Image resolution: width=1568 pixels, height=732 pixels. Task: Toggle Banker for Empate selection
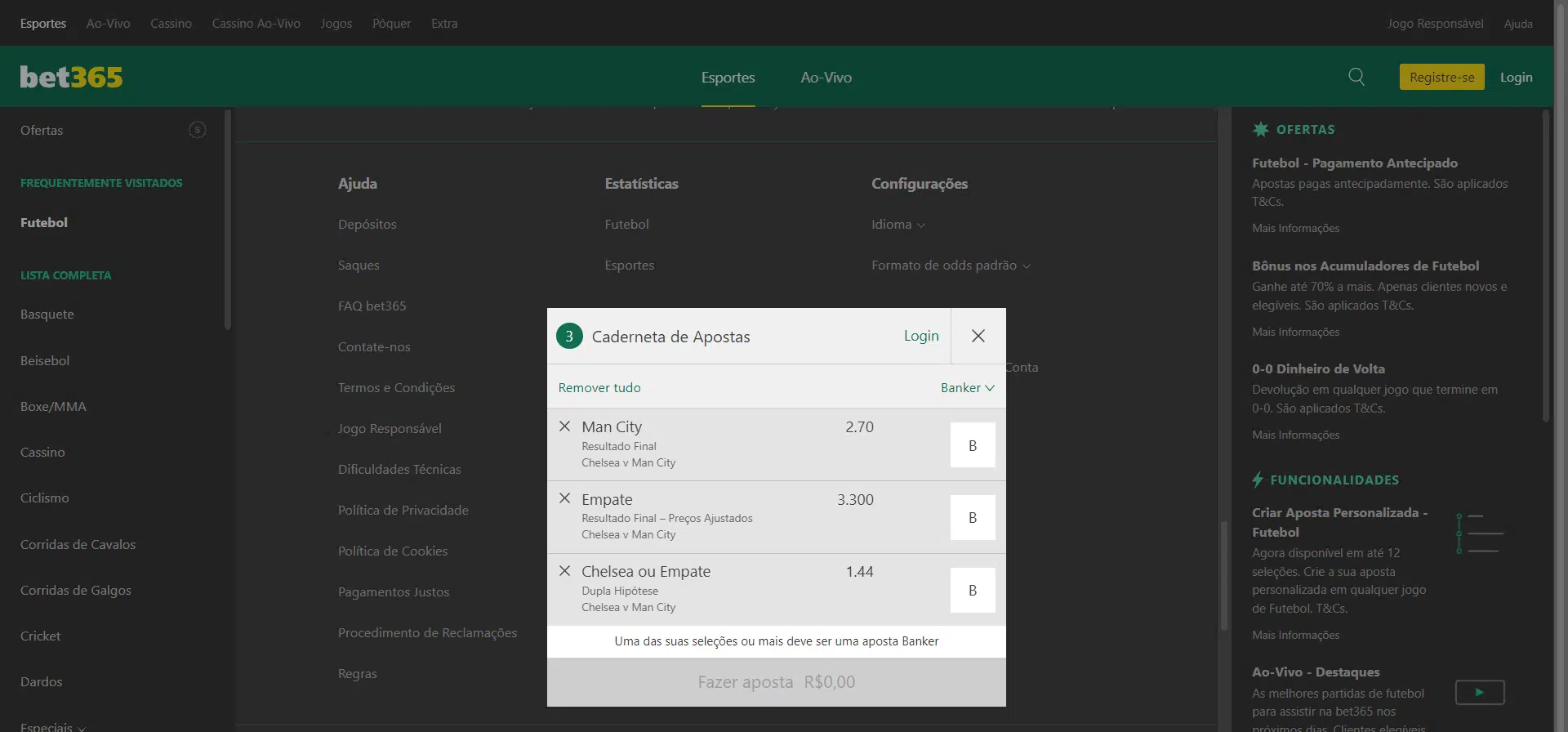(973, 517)
